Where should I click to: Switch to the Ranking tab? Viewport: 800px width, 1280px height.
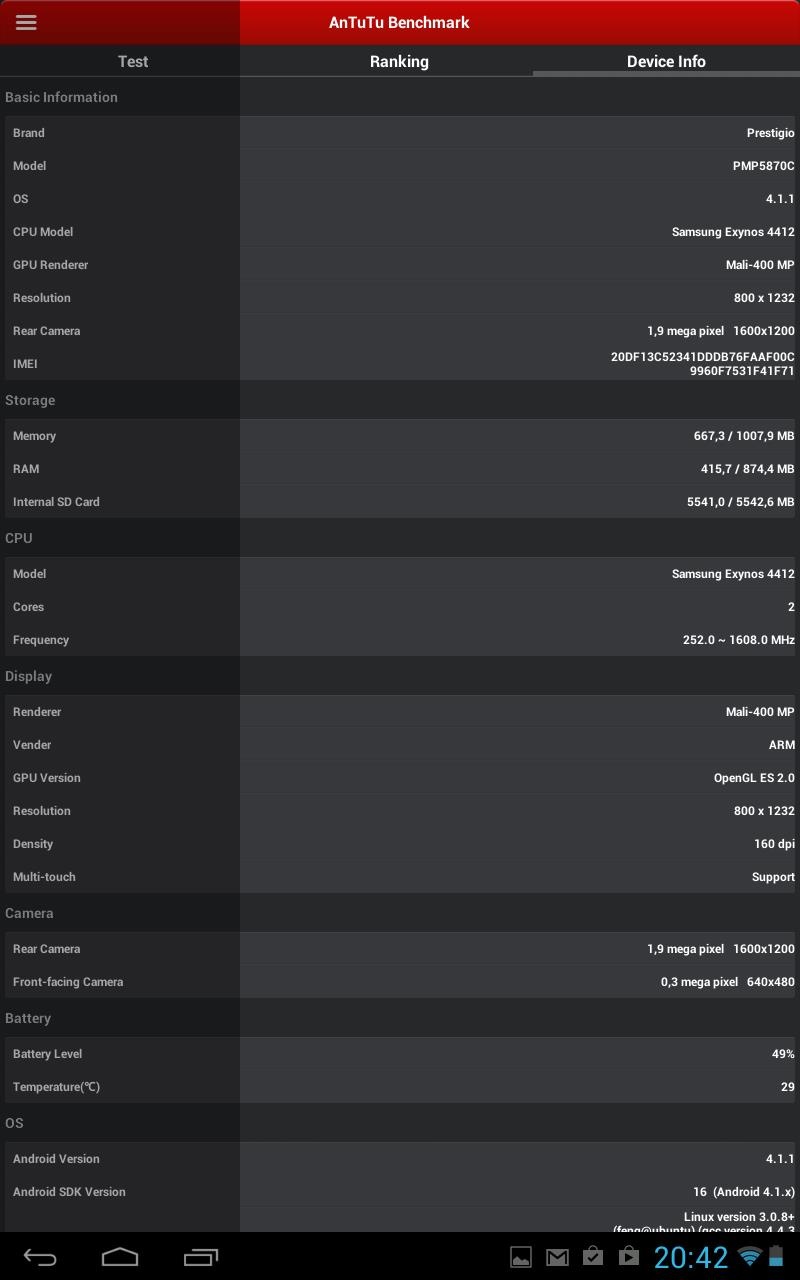pyautogui.click(x=399, y=61)
